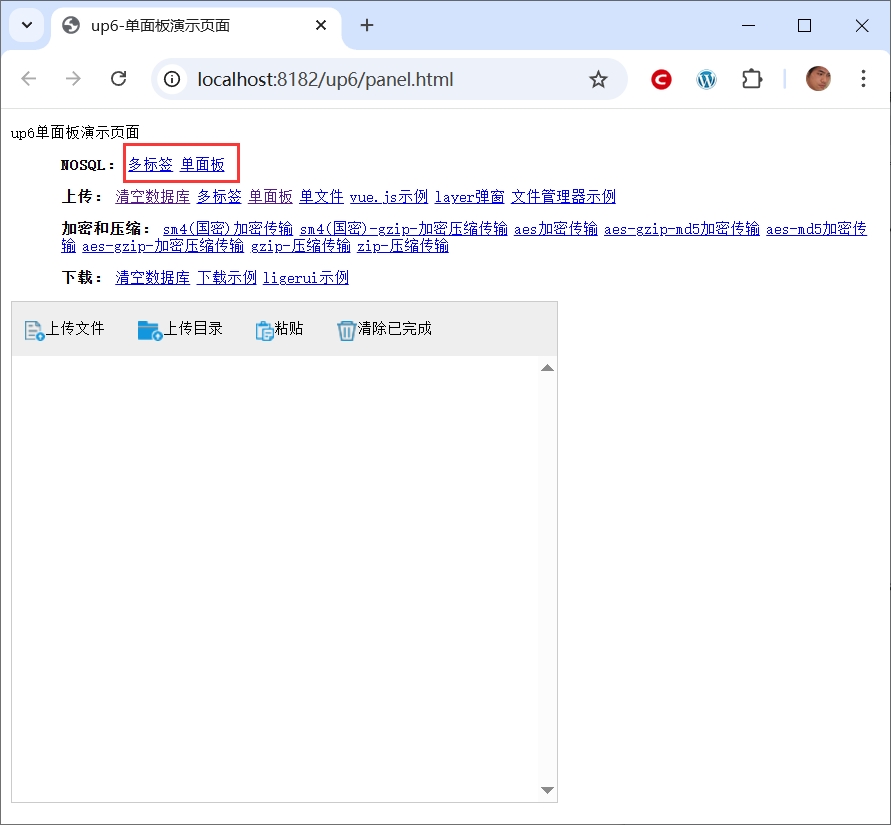This screenshot has height=825, width=891.
Task: Click the red C extension icon
Action: click(x=661, y=79)
